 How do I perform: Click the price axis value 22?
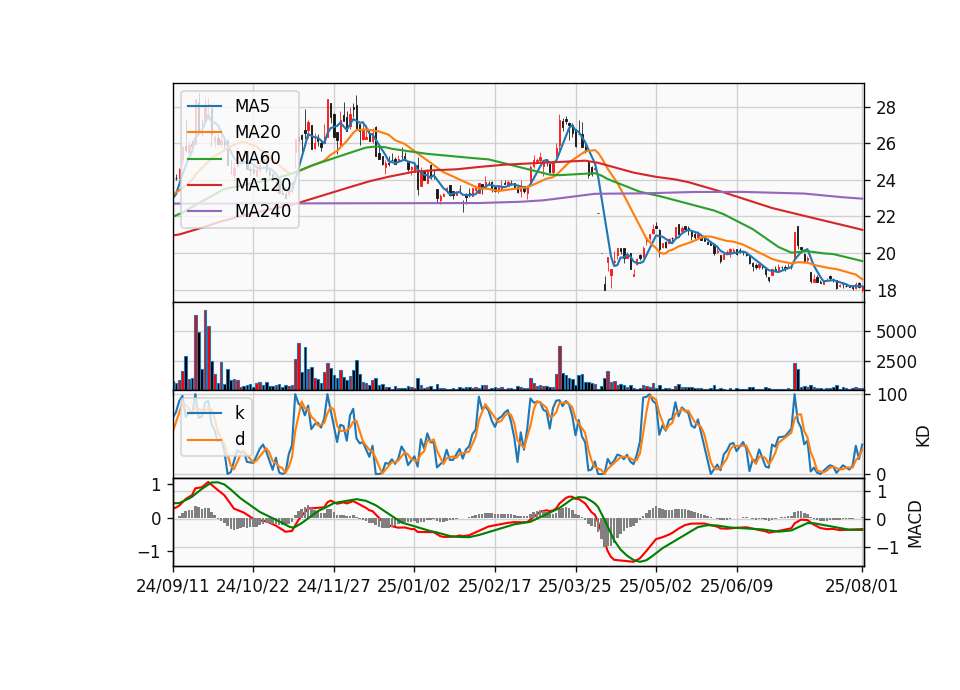[886, 217]
